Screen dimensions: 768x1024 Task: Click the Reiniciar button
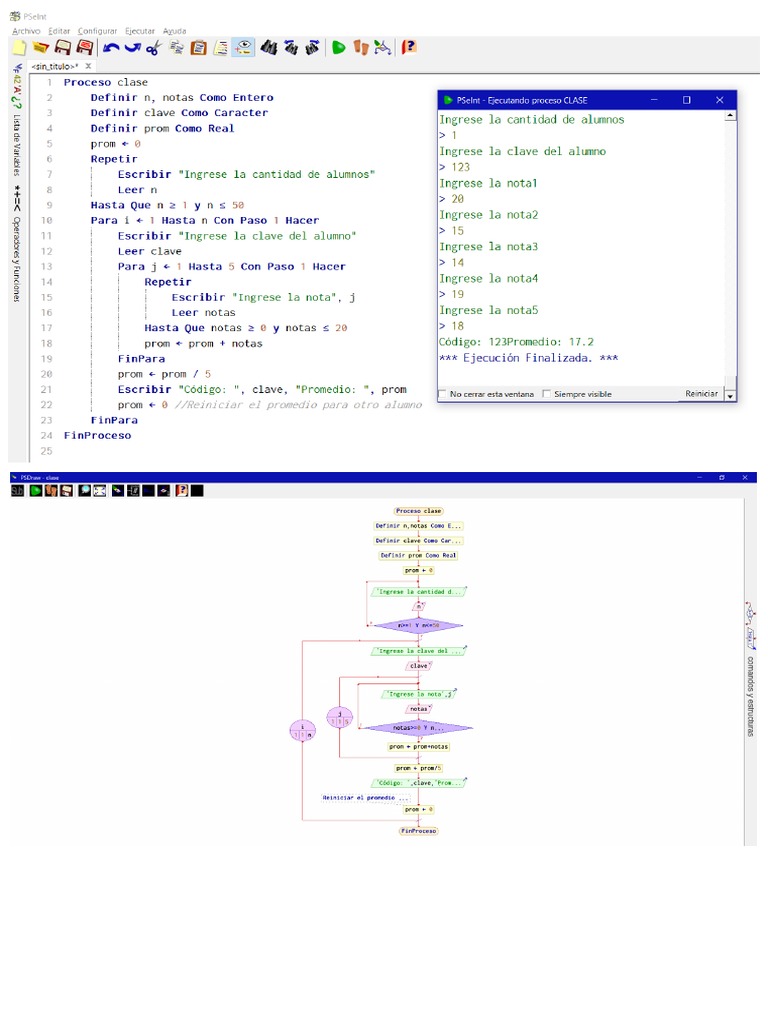pyautogui.click(x=701, y=394)
